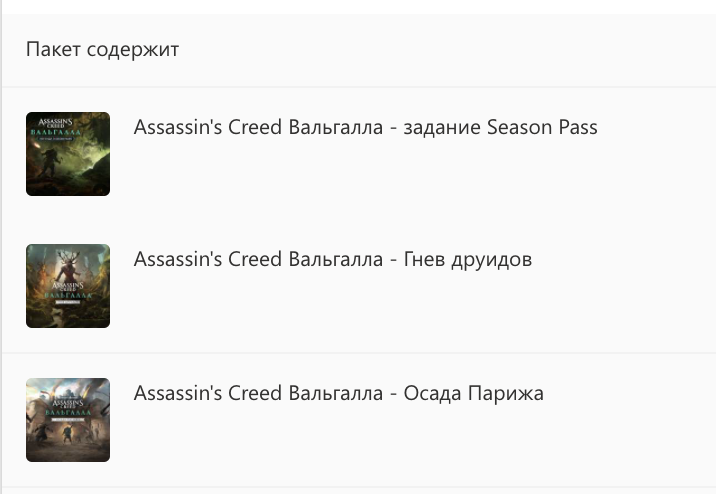Open the Season Pass cover art thumbnail
The width and height of the screenshot is (716, 494).
[x=68, y=154]
